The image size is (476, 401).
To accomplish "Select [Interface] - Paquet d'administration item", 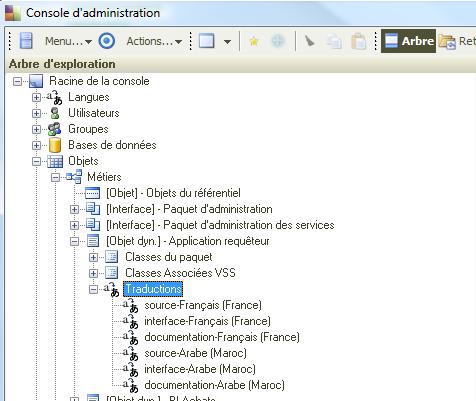I will tap(189, 209).
